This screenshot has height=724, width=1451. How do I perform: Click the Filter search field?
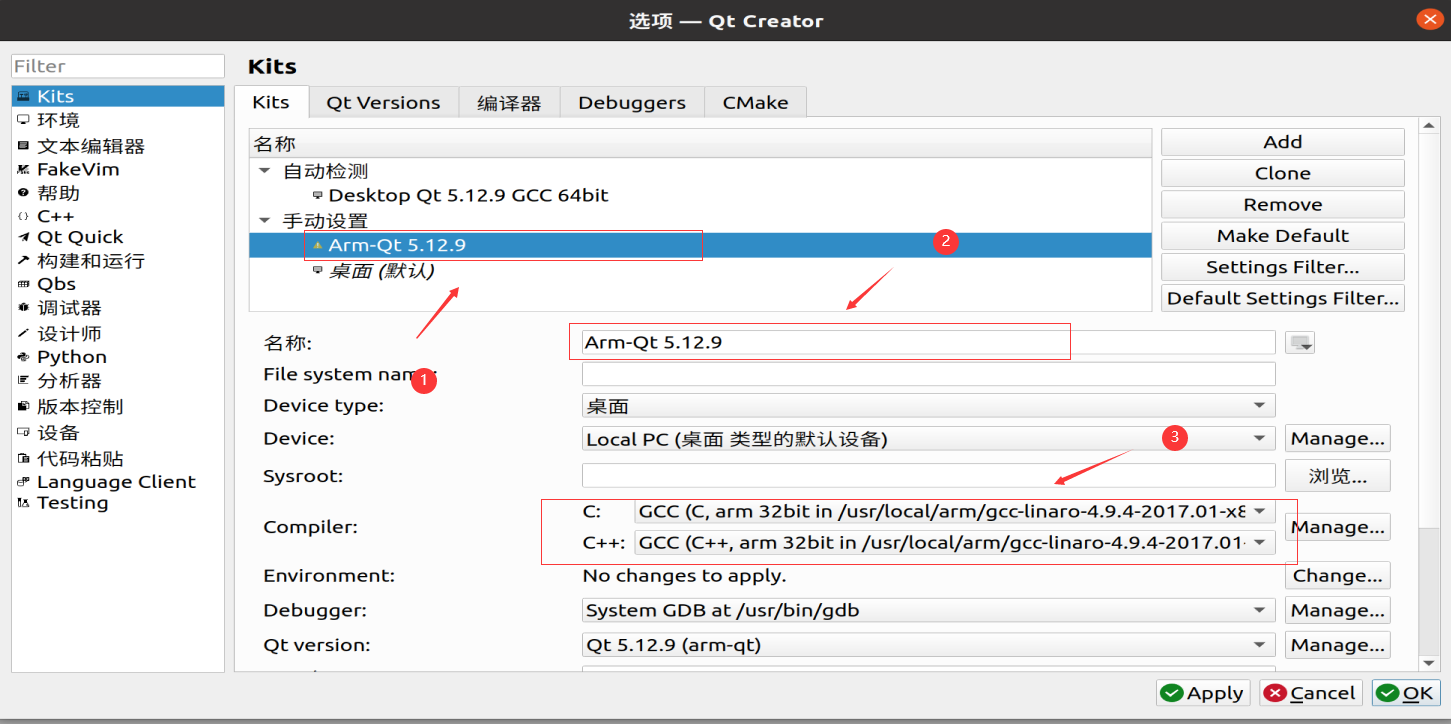pyautogui.click(x=118, y=66)
